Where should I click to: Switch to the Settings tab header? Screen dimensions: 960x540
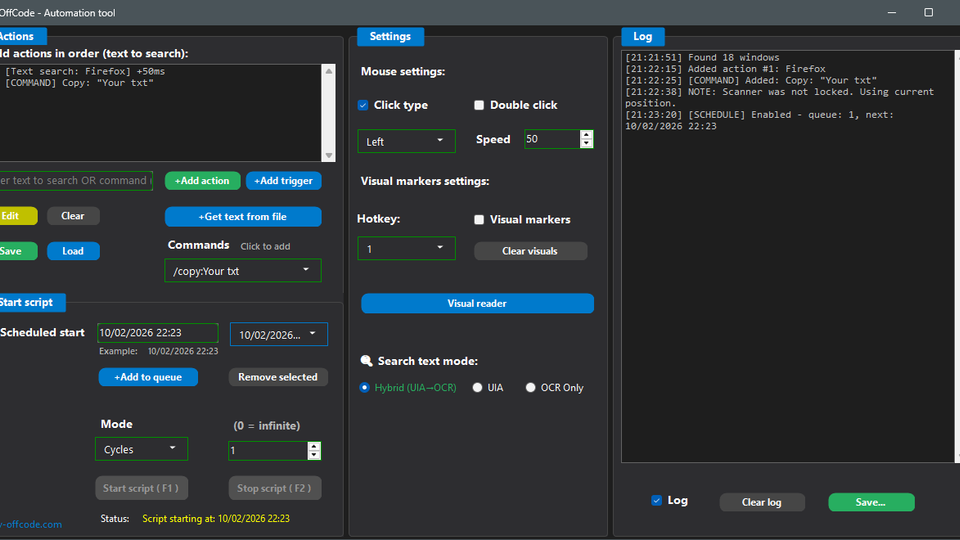coord(390,36)
